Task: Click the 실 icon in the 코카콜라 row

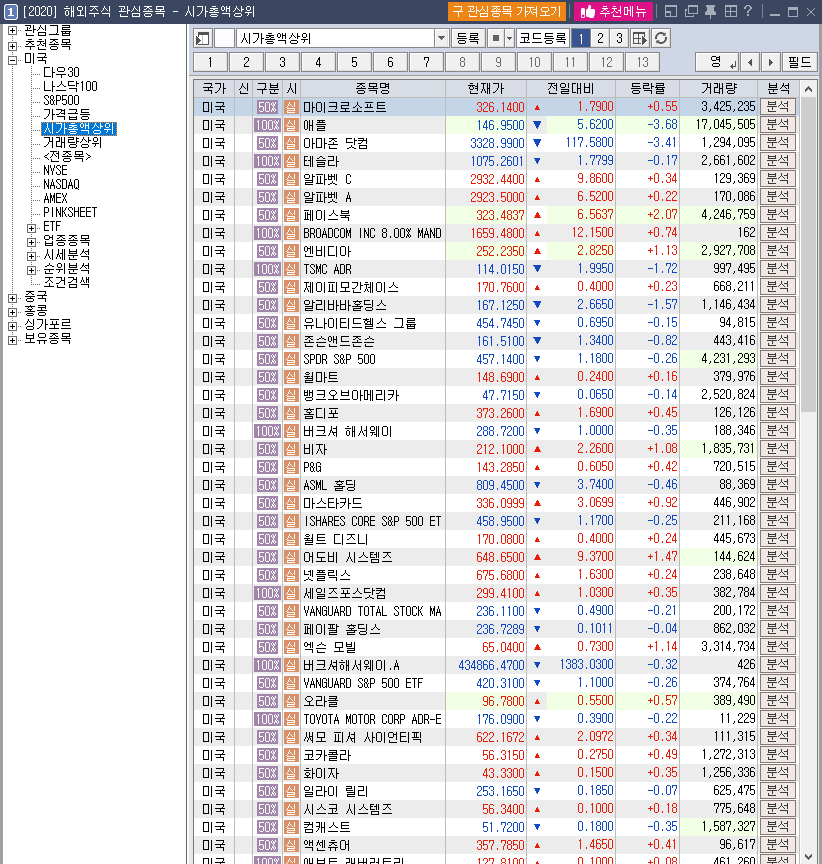Action: pyautogui.click(x=291, y=755)
